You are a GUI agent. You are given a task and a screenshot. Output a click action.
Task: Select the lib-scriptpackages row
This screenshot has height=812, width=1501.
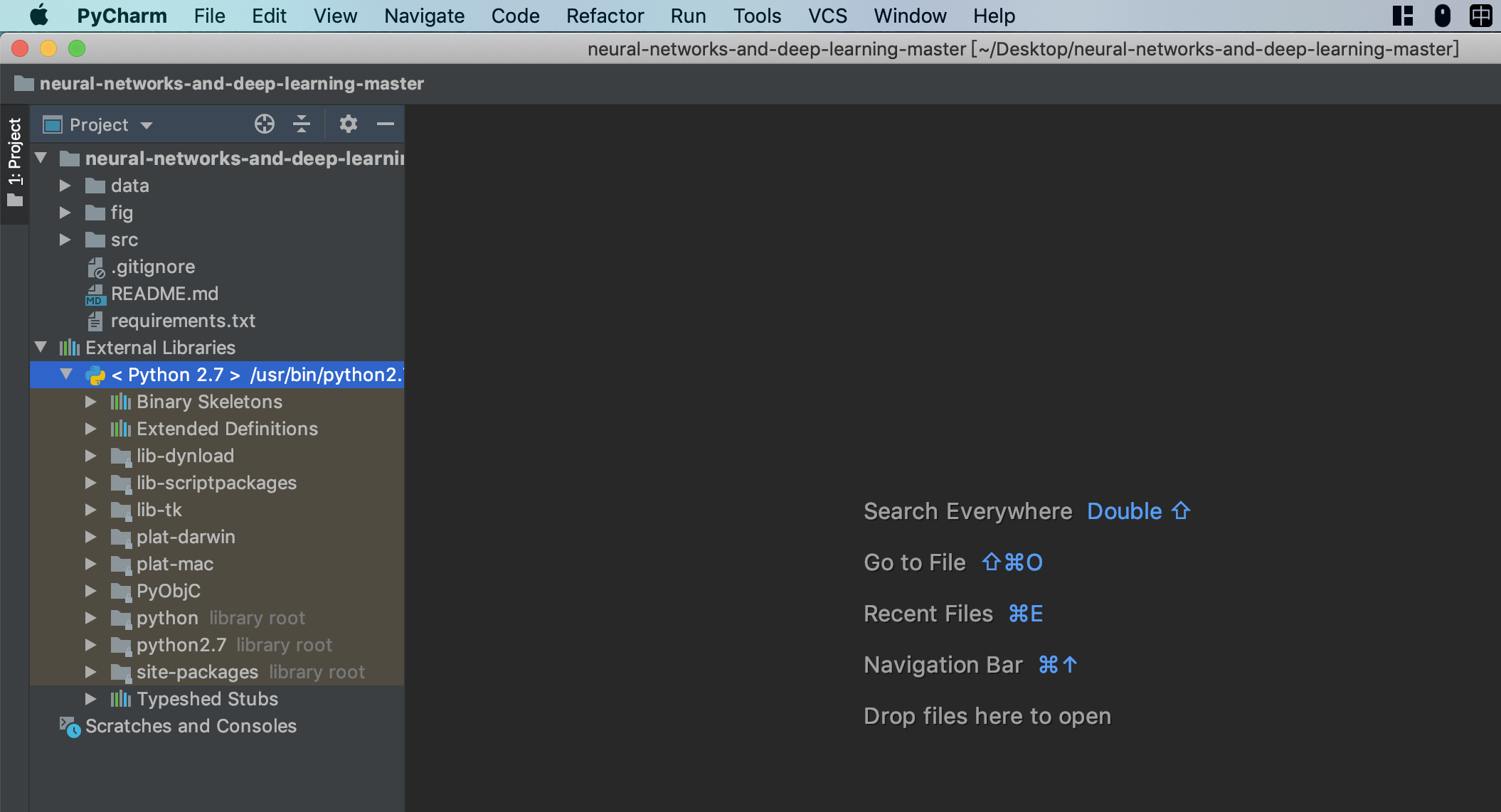click(217, 484)
